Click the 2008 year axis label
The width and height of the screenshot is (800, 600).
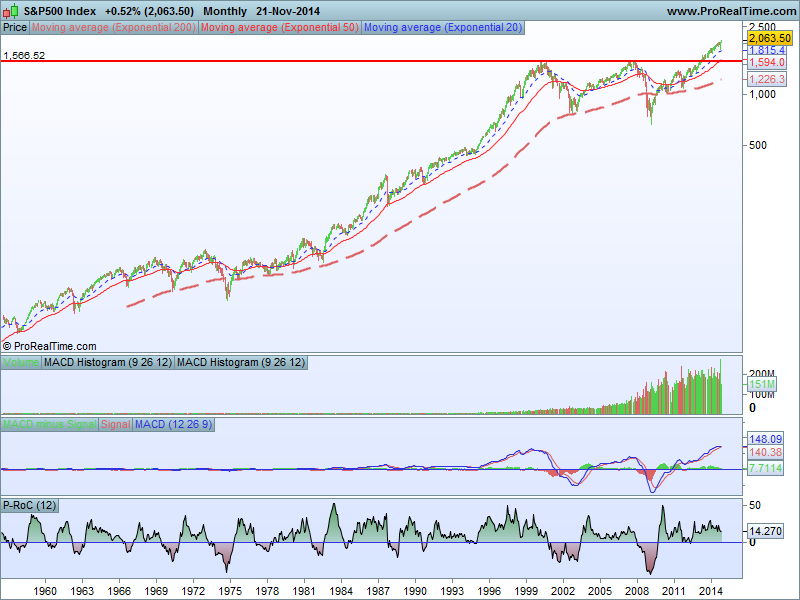click(x=637, y=591)
